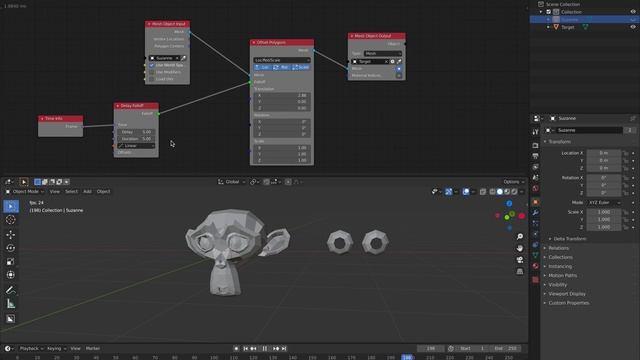The height and width of the screenshot is (360, 640).
Task: Toggle Rot button in Offset Polygon node
Action: pyautogui.click(x=281, y=67)
